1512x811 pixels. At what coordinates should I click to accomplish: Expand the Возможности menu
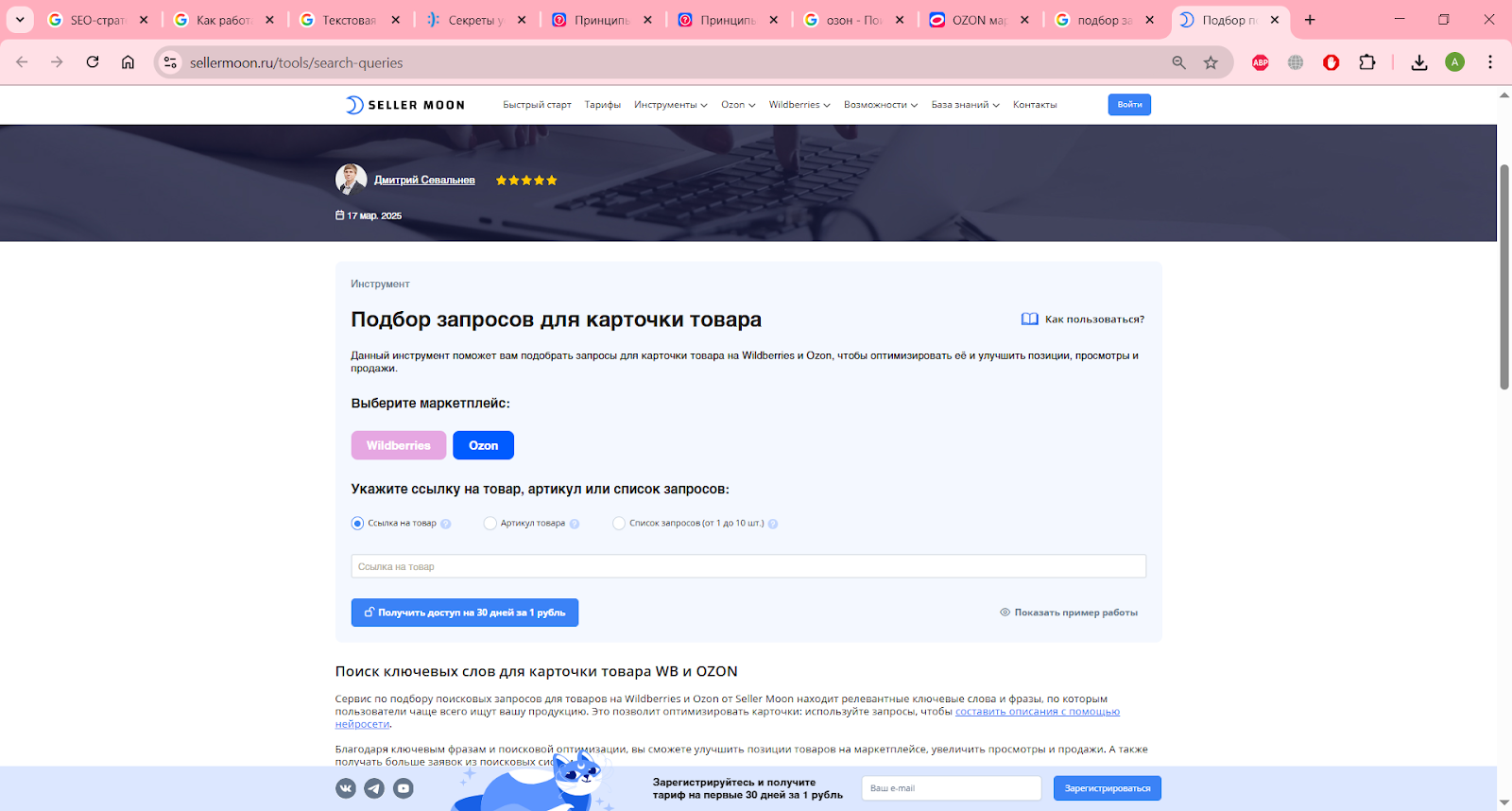point(881,105)
